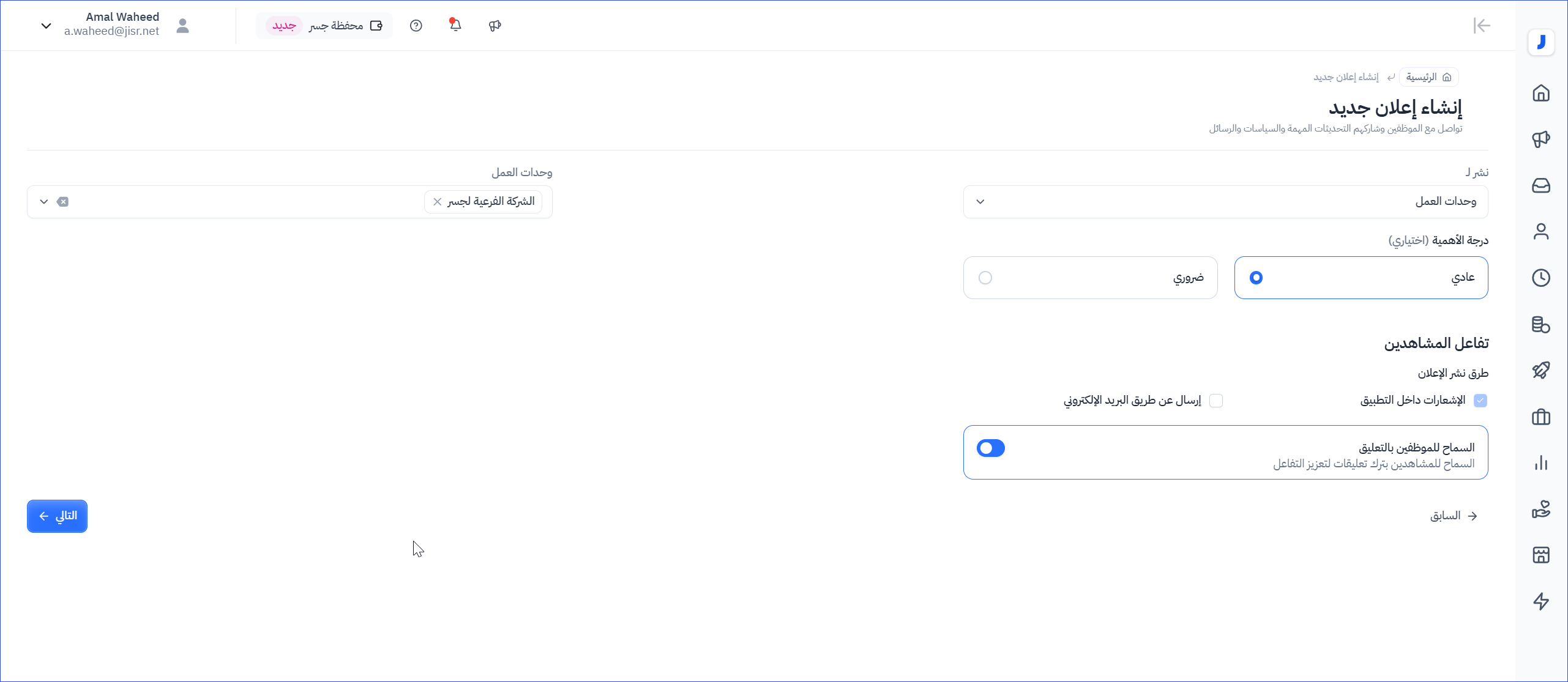Click the notification bell icon
The height and width of the screenshot is (682, 1568).
coord(455,25)
